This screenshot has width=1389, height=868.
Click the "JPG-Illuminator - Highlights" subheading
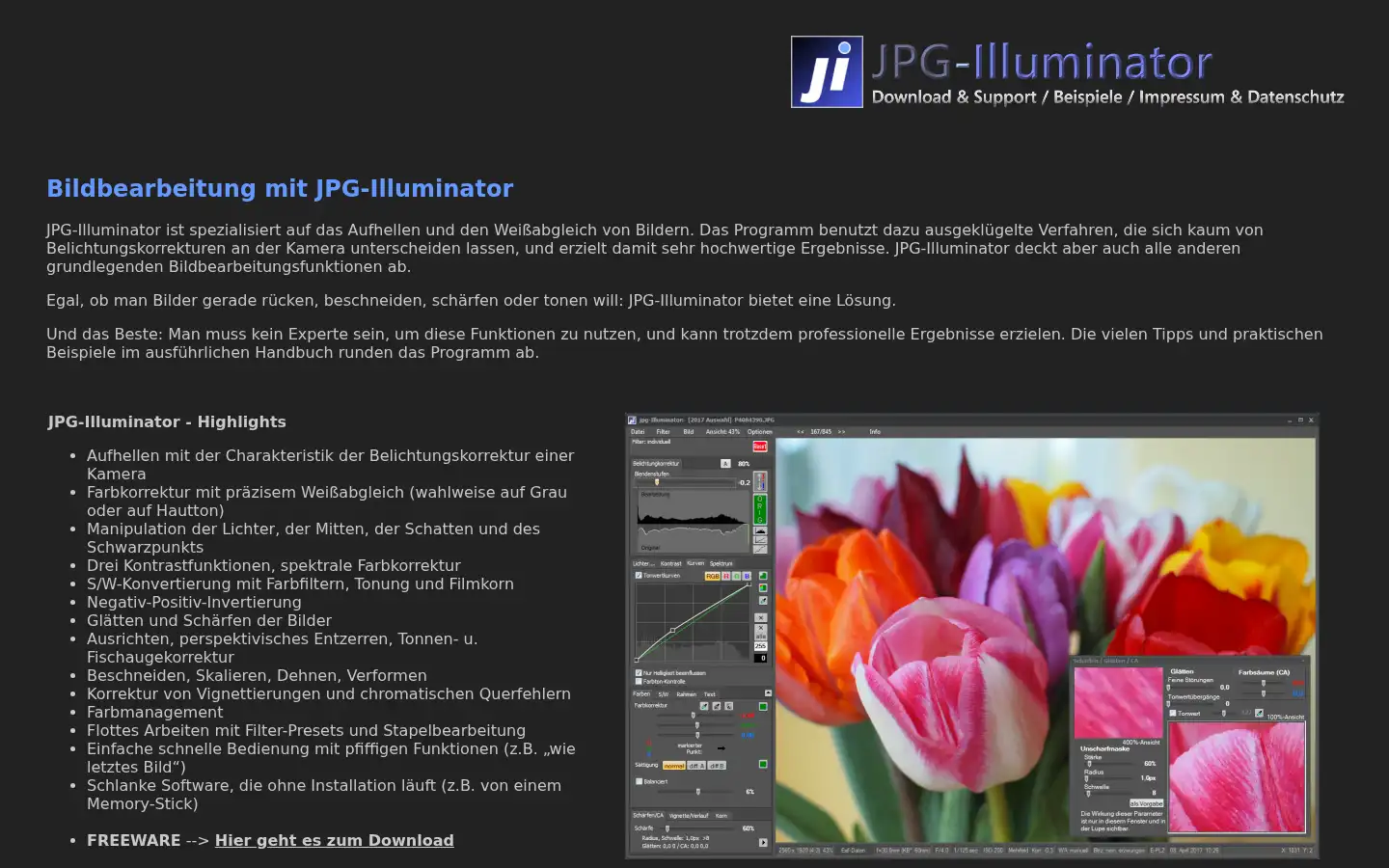tap(167, 421)
